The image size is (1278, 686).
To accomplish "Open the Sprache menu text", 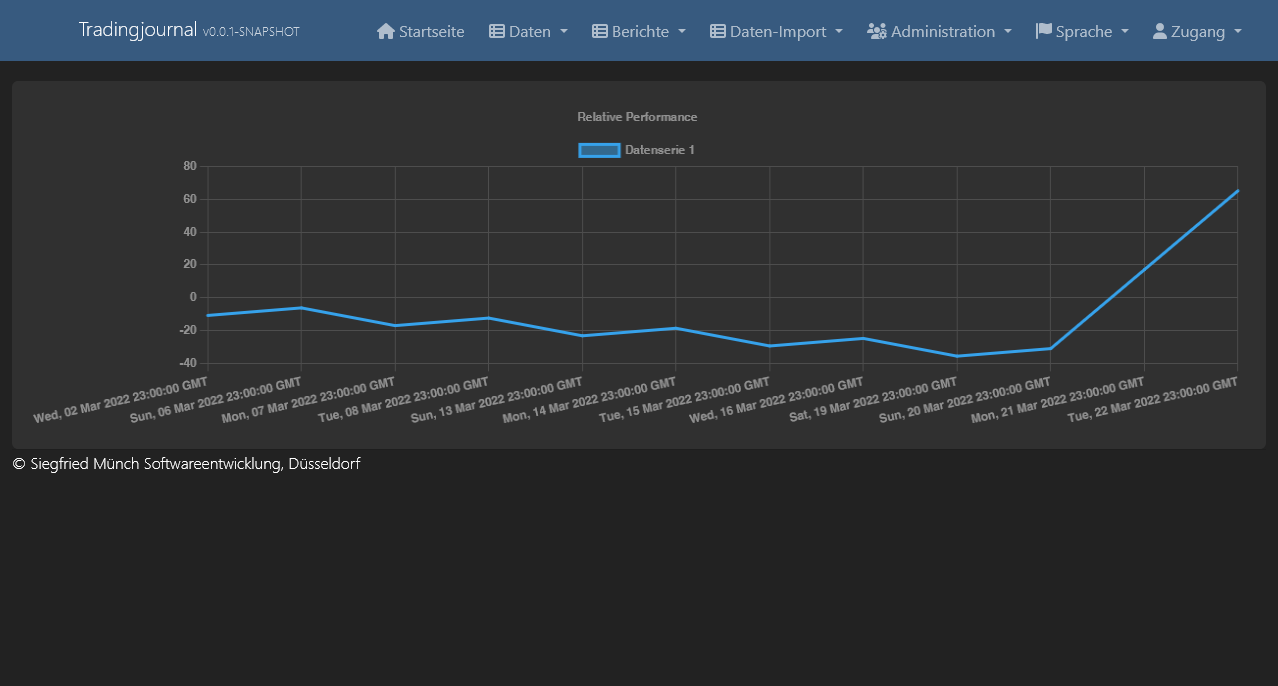I will (1084, 32).
